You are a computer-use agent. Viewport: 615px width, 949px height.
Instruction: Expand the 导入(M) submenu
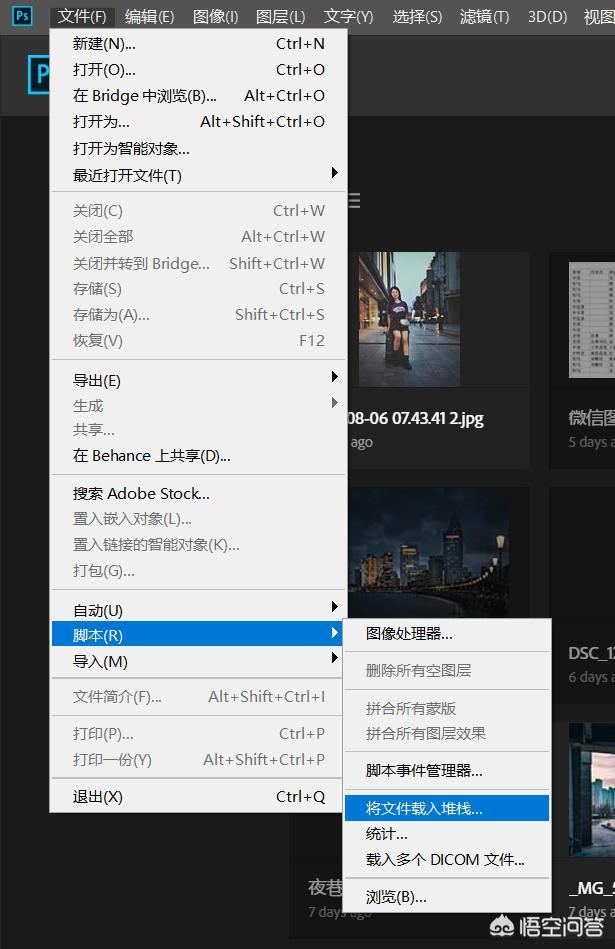tap(100, 662)
